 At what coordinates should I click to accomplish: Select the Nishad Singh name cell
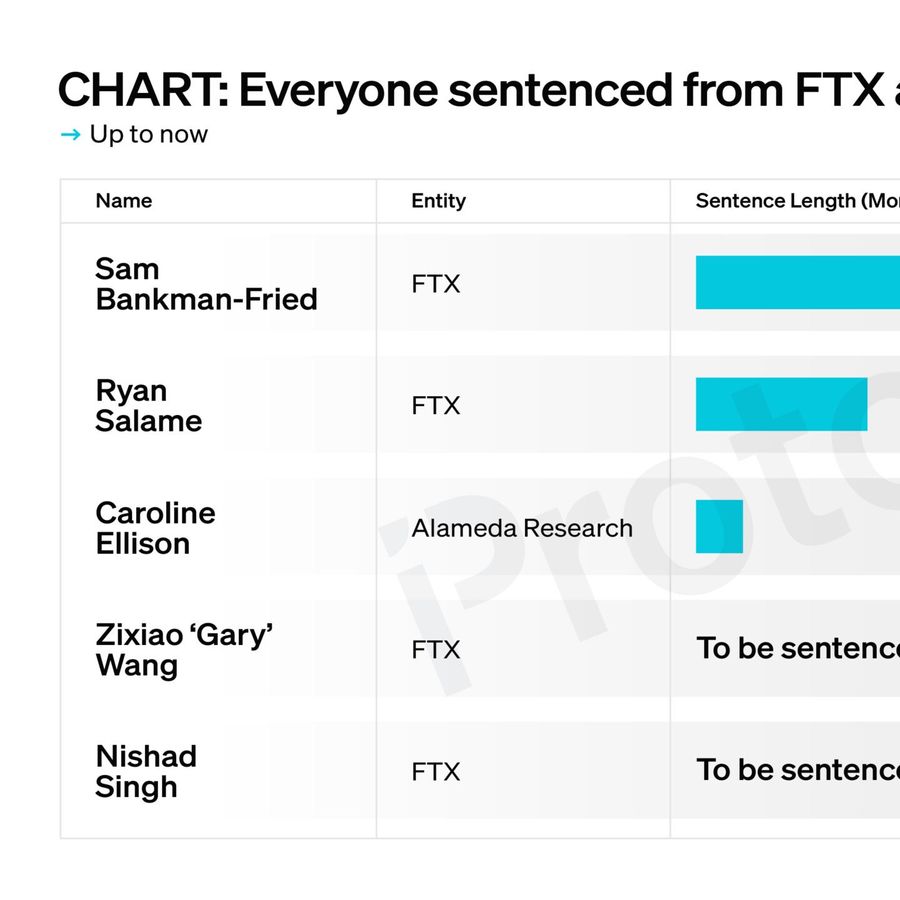[x=145, y=771]
